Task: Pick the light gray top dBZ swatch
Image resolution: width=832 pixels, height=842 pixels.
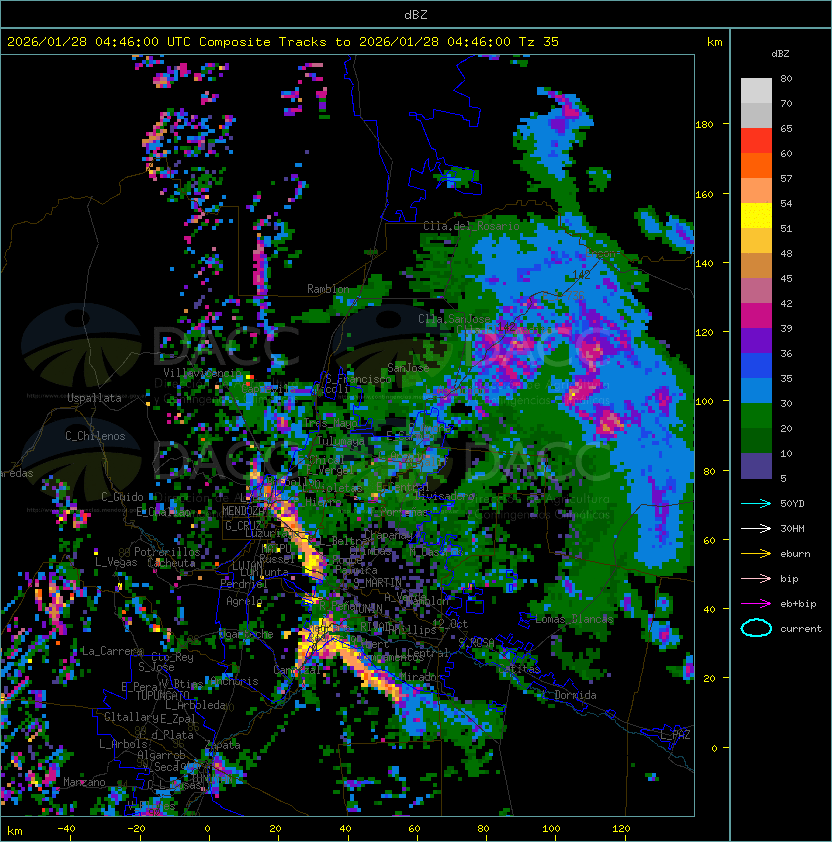Action: (x=756, y=91)
